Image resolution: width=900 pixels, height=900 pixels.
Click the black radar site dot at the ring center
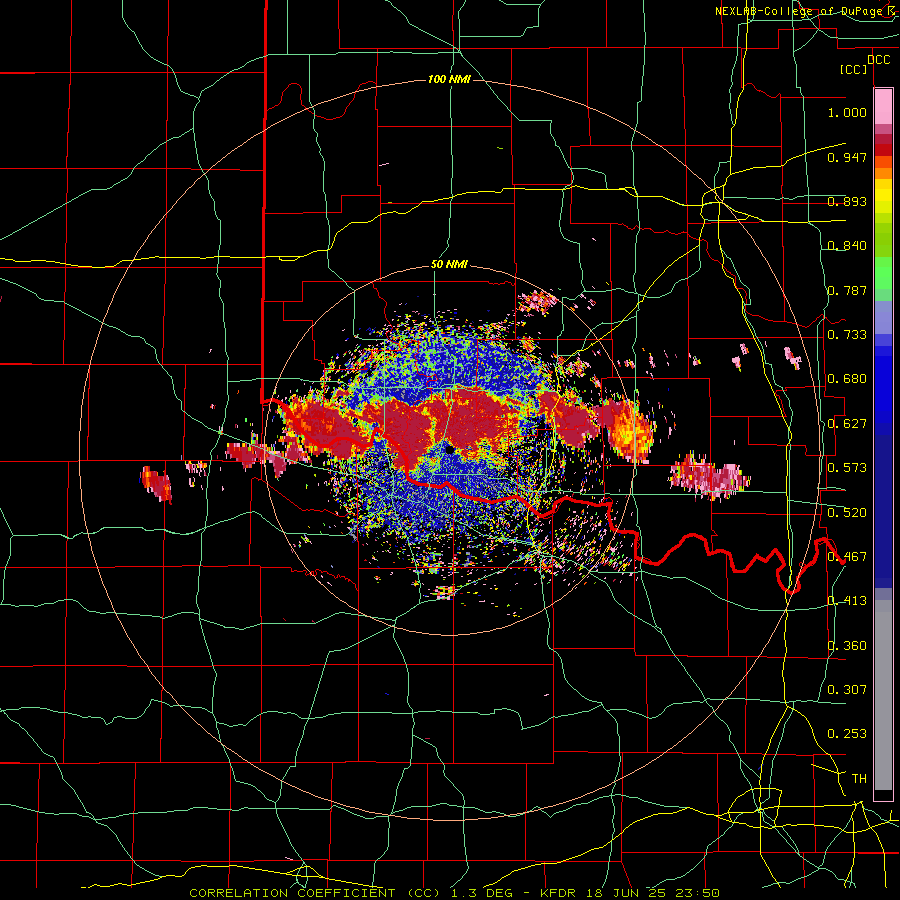pyautogui.click(x=449, y=450)
